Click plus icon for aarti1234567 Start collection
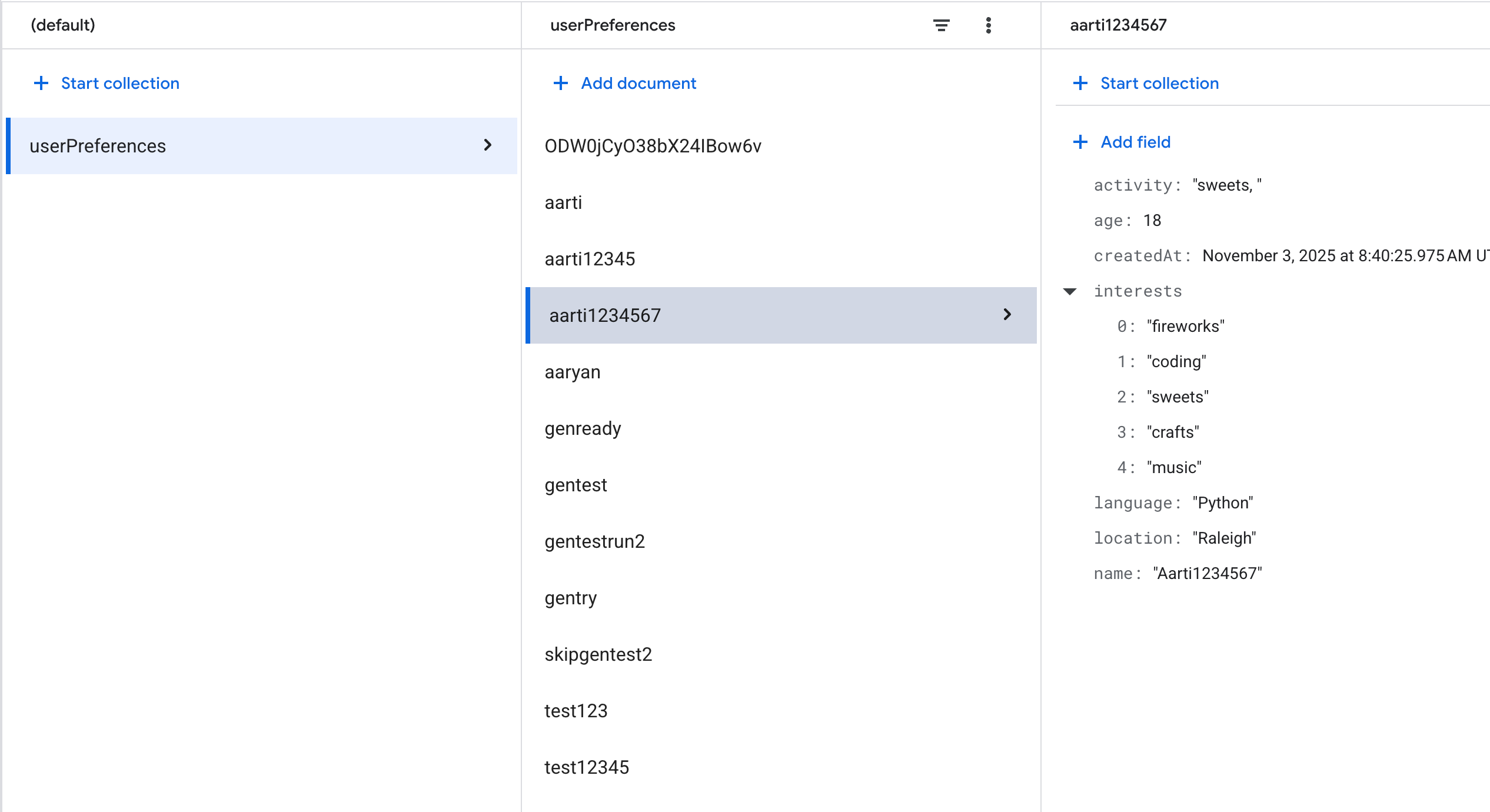The image size is (1490, 812). (1080, 83)
